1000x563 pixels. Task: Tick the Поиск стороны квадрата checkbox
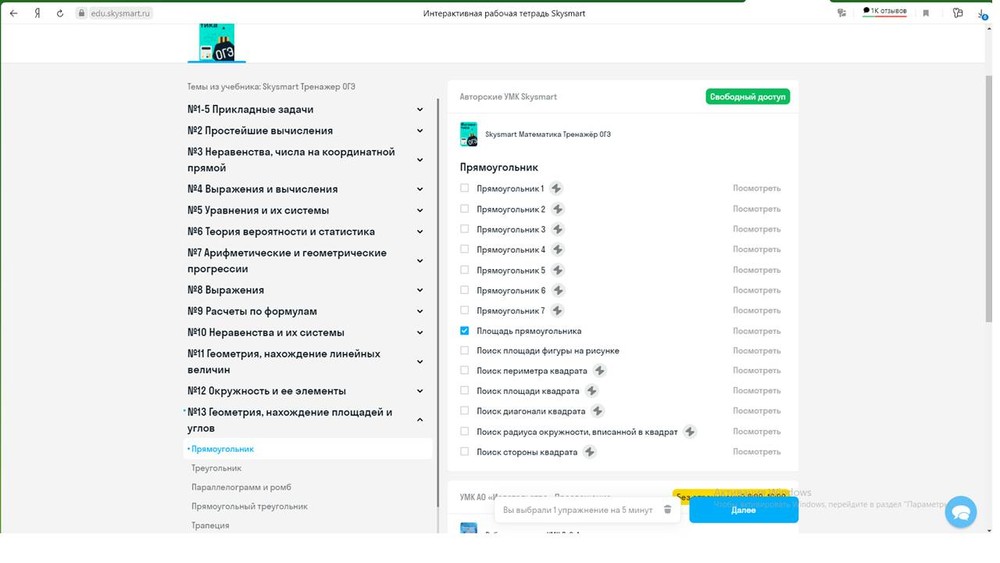pyautogui.click(x=464, y=452)
